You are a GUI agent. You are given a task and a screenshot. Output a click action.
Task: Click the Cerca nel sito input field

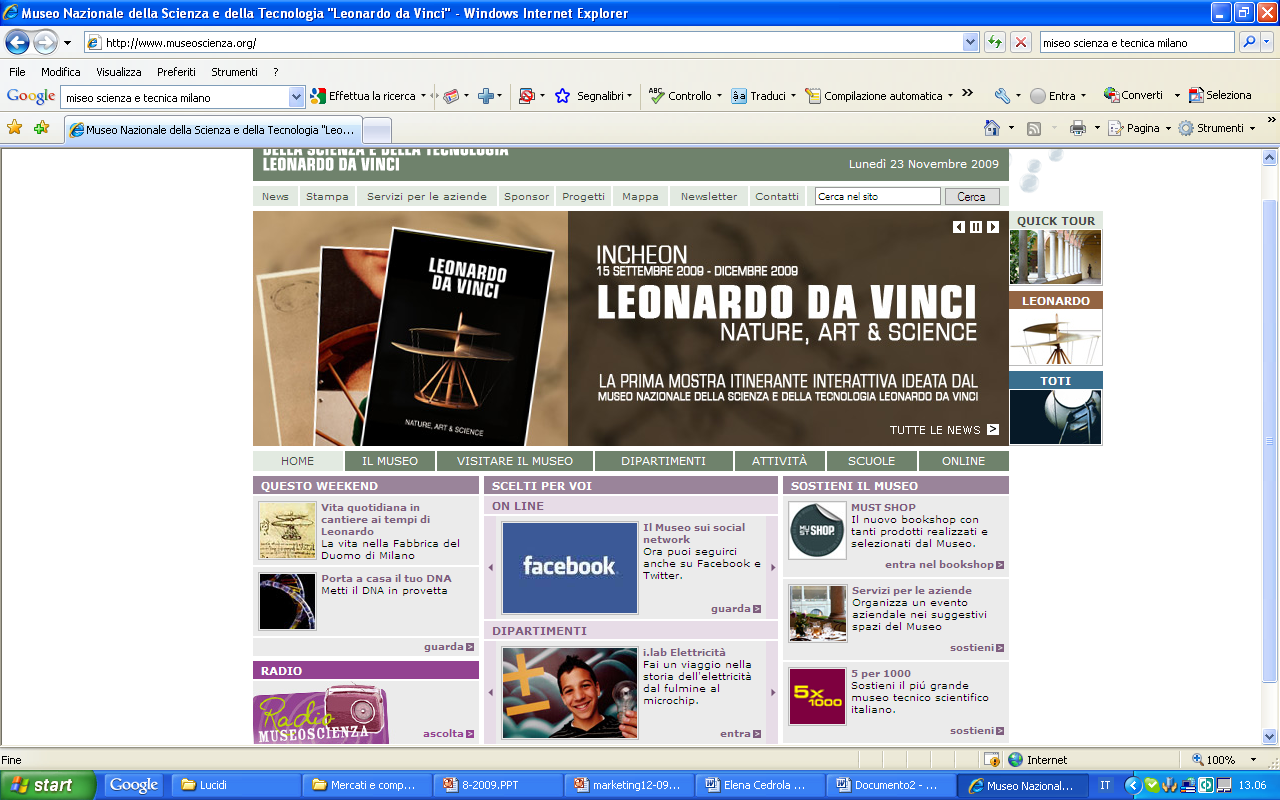coord(877,197)
